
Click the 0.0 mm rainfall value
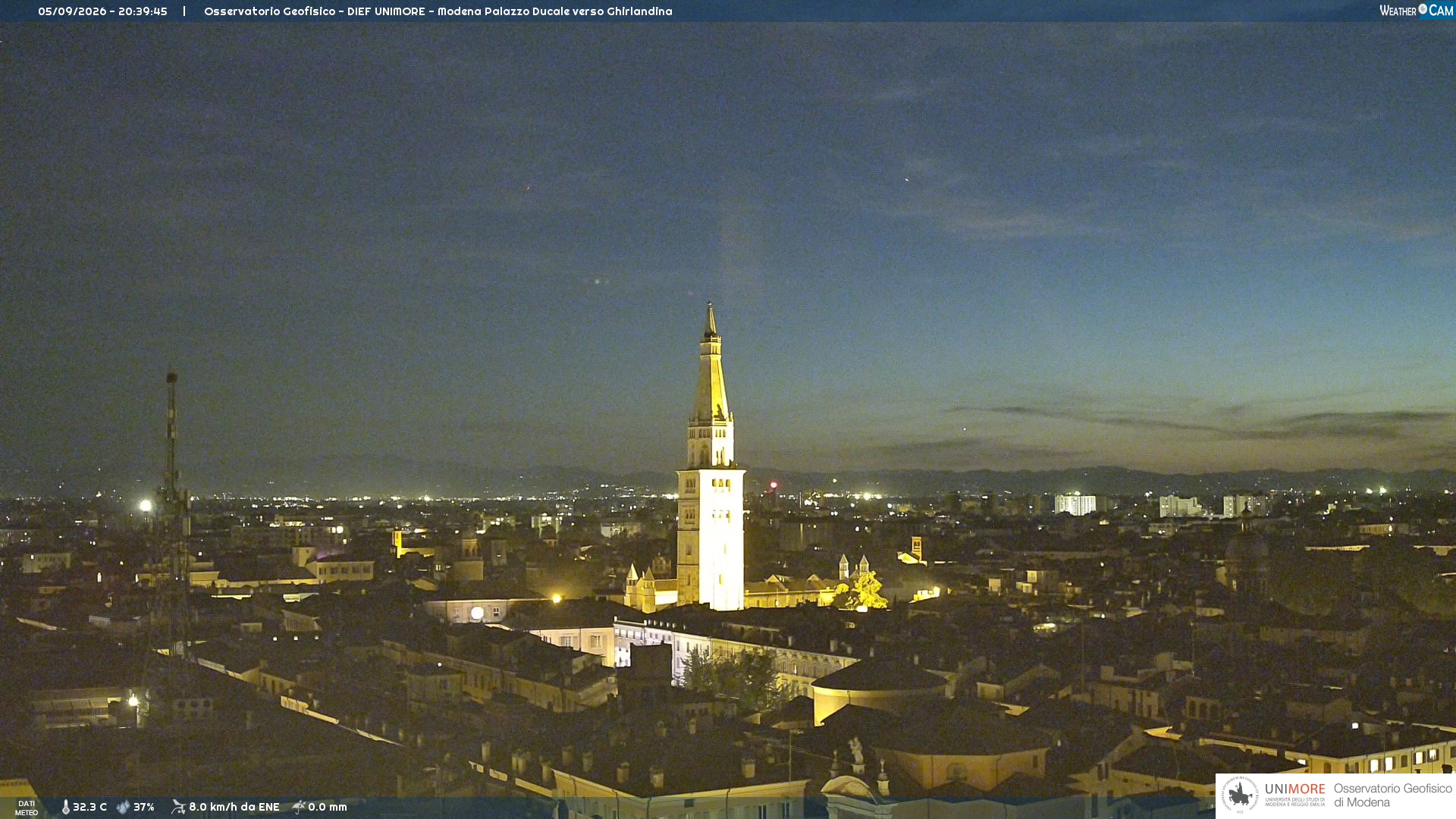pyautogui.click(x=328, y=807)
